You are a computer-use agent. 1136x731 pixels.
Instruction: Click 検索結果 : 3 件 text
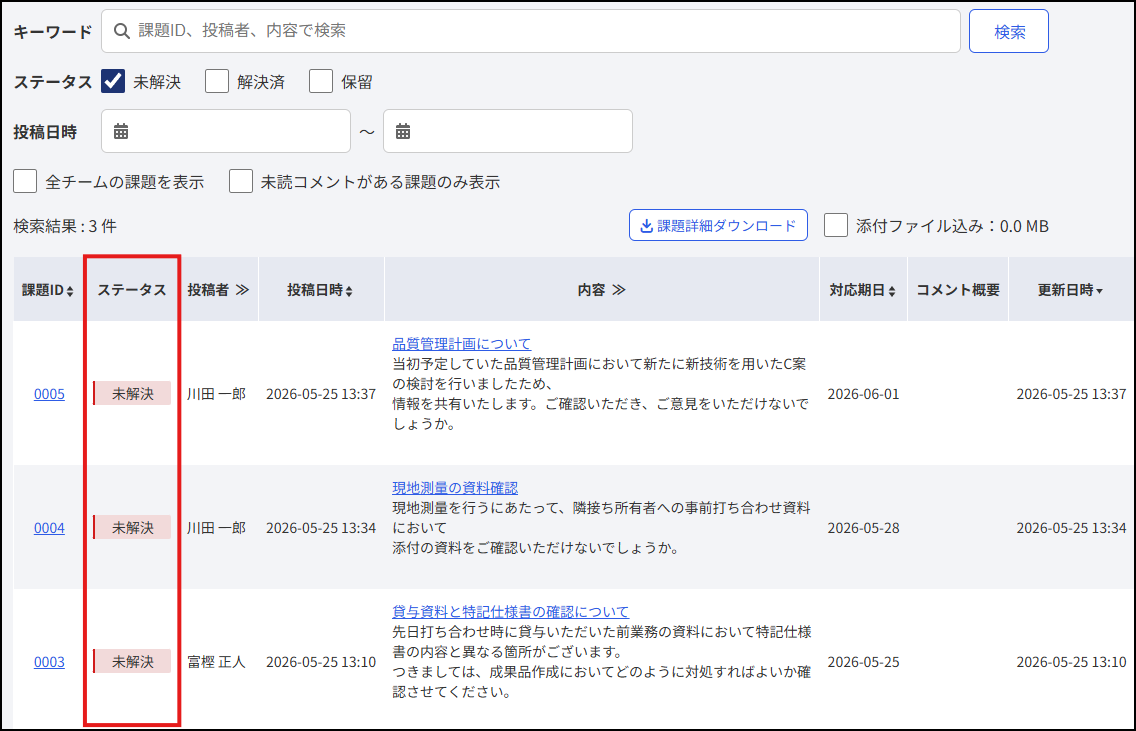point(65,226)
